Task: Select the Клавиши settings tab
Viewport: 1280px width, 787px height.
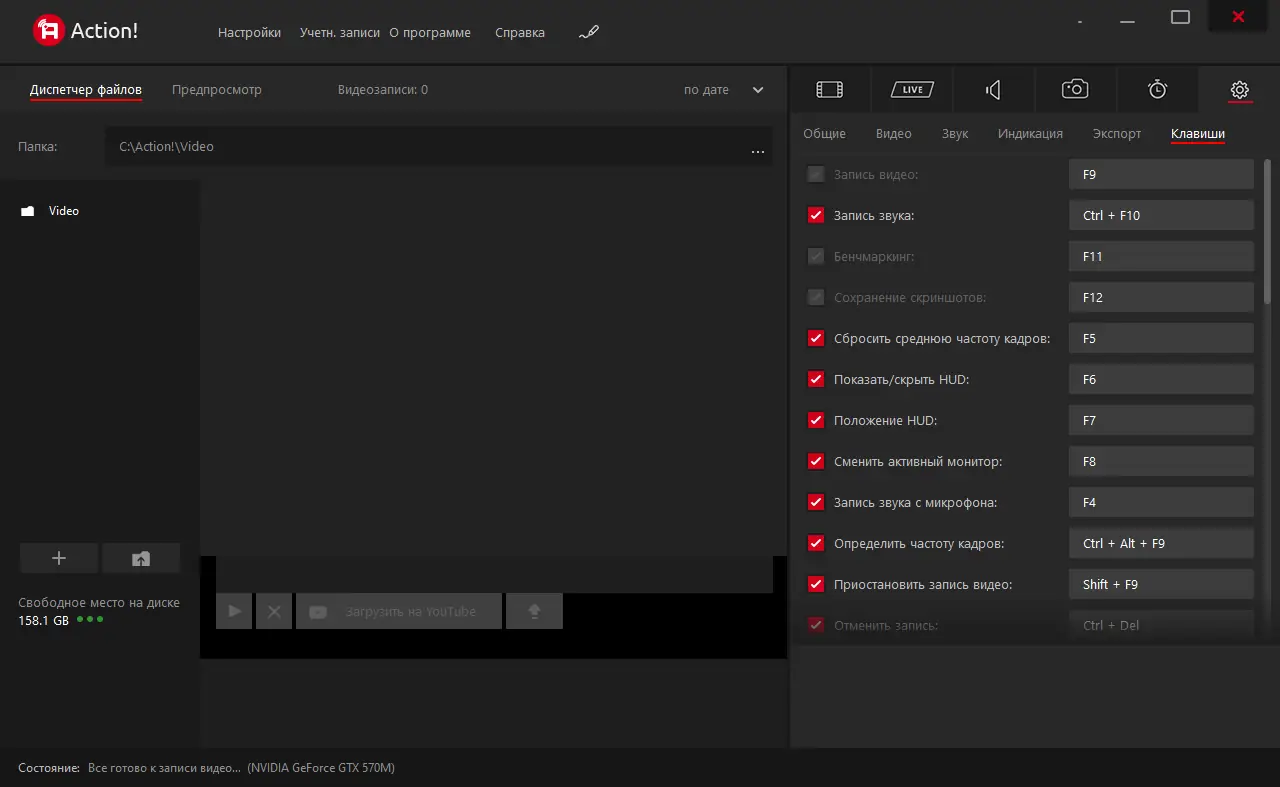Action: click(x=1198, y=133)
